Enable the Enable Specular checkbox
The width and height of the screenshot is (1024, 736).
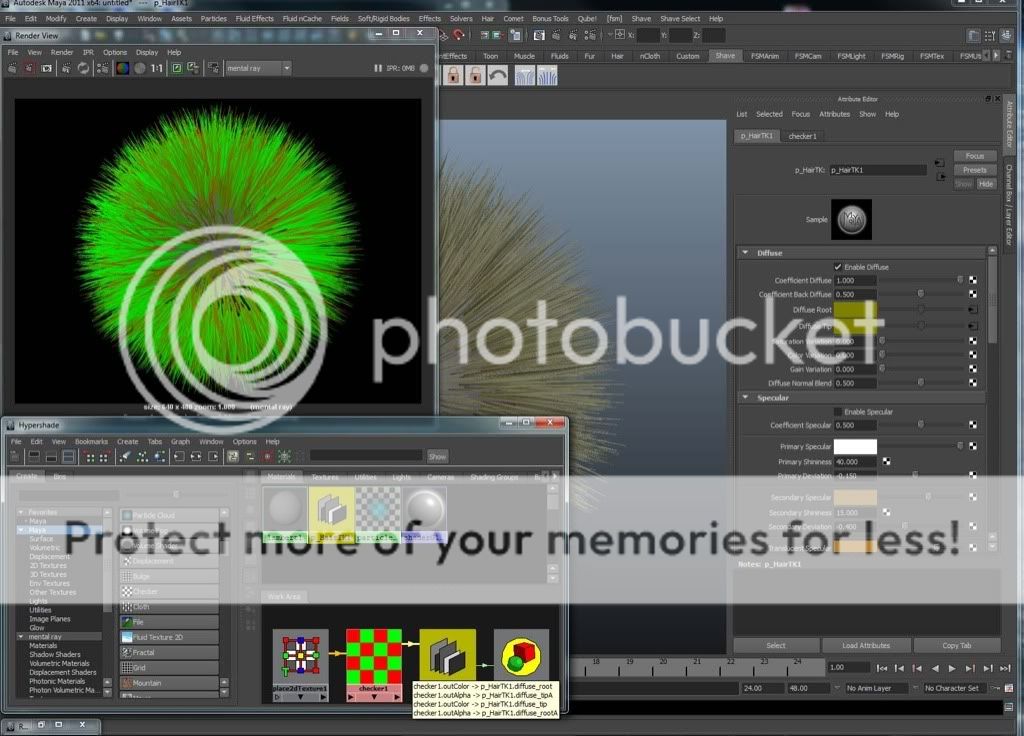click(x=838, y=412)
